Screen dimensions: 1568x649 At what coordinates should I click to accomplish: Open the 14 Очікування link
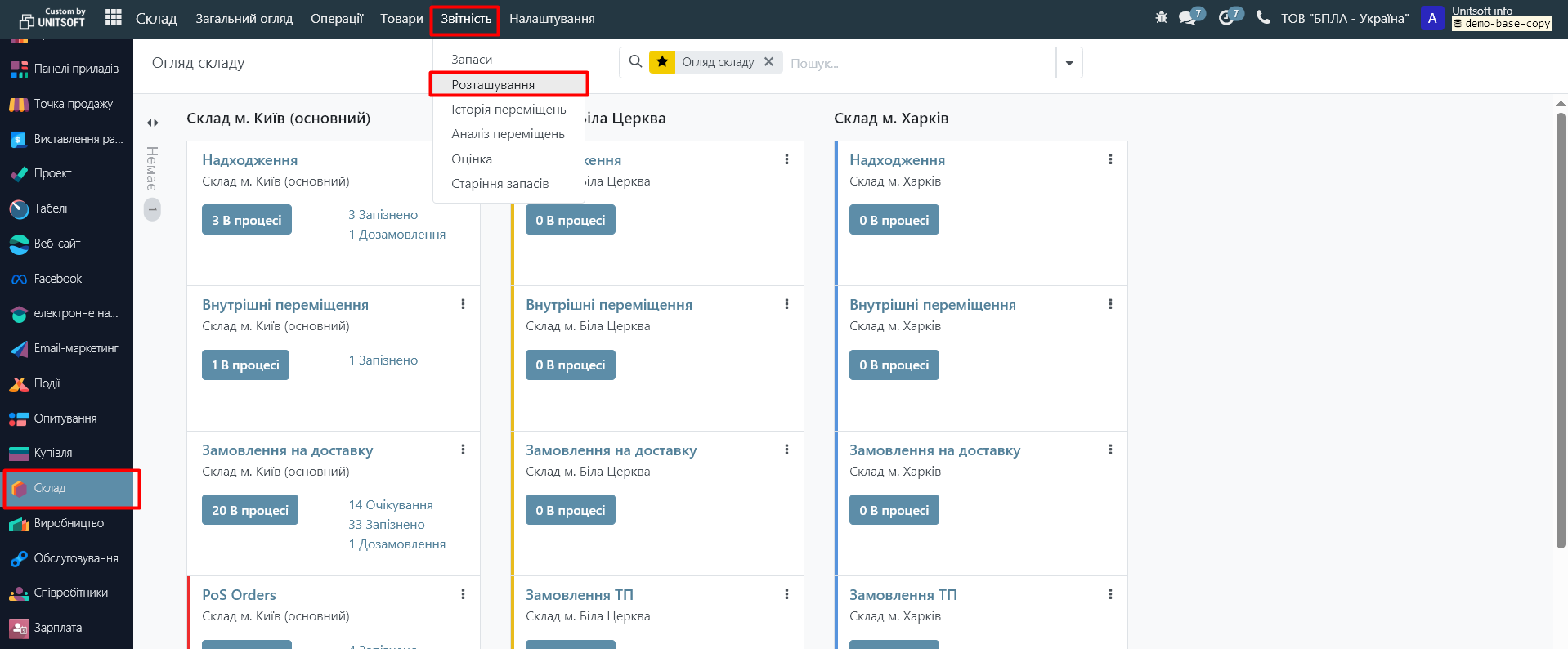[x=391, y=505]
